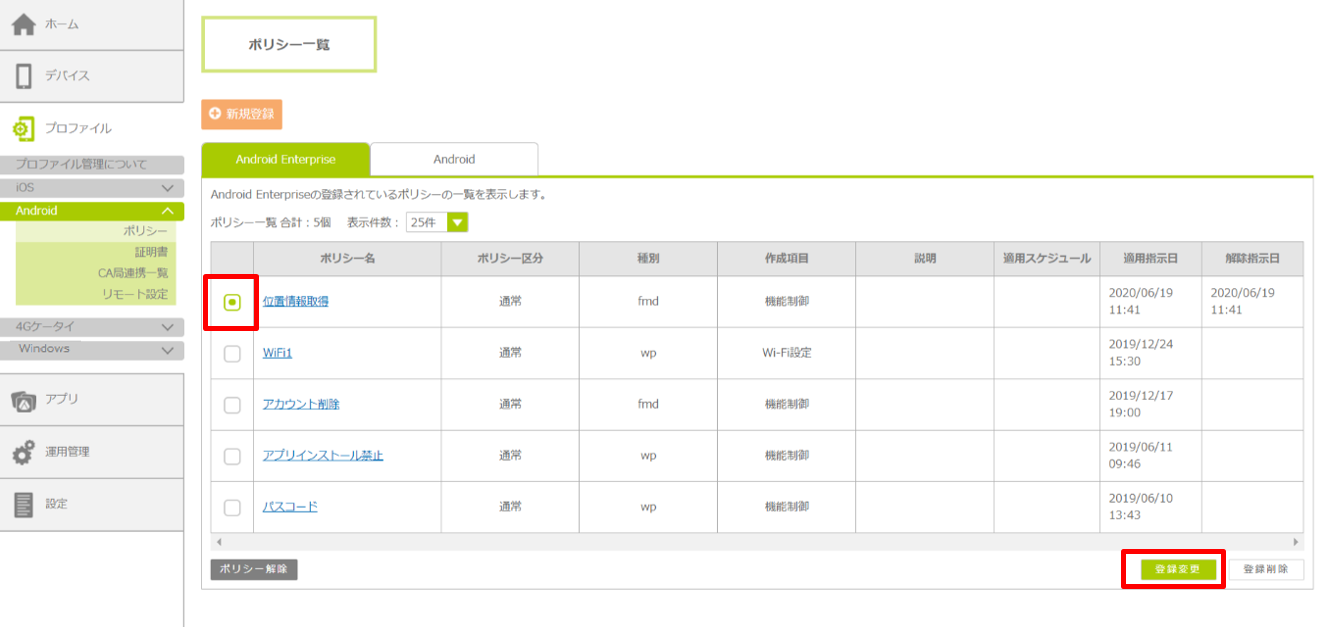Expand the 4Gケータイ sidebar section
The width and height of the screenshot is (1322, 627).
coord(167,327)
